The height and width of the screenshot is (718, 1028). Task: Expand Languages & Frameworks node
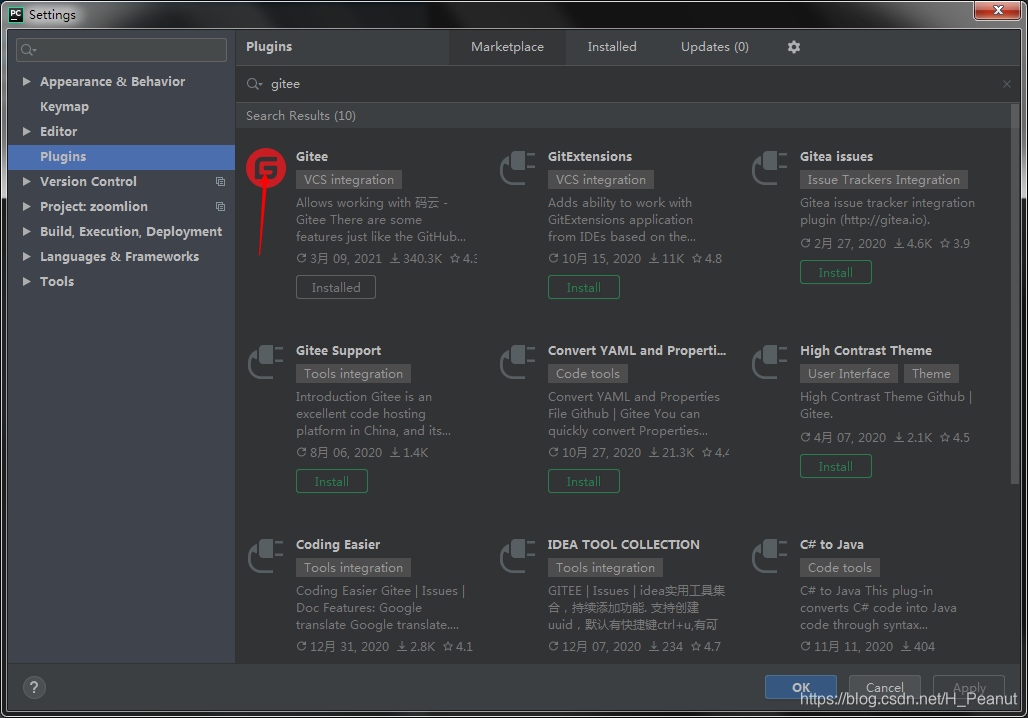[26, 256]
